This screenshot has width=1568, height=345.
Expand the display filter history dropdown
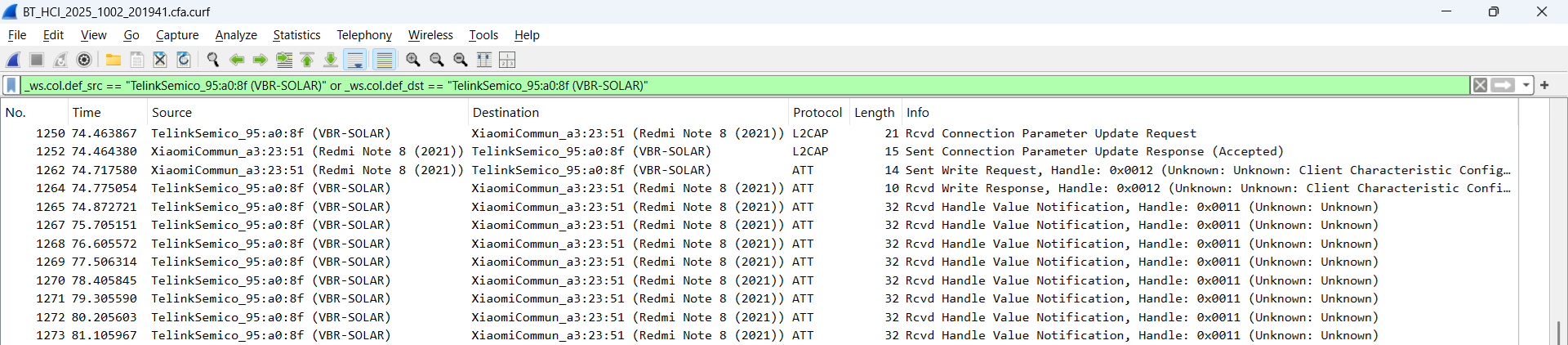coord(1526,85)
